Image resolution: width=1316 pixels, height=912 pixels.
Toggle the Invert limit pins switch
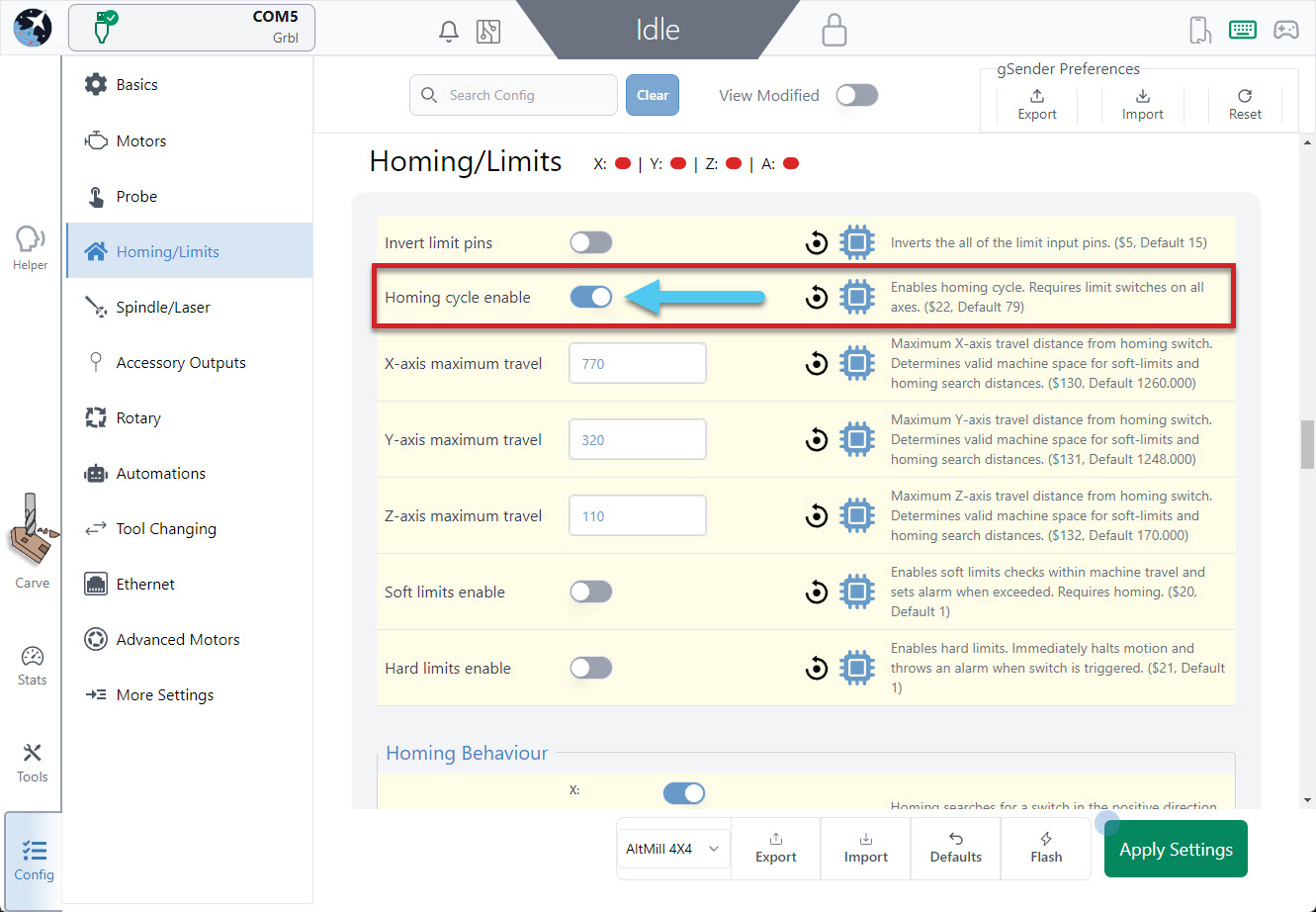point(591,243)
